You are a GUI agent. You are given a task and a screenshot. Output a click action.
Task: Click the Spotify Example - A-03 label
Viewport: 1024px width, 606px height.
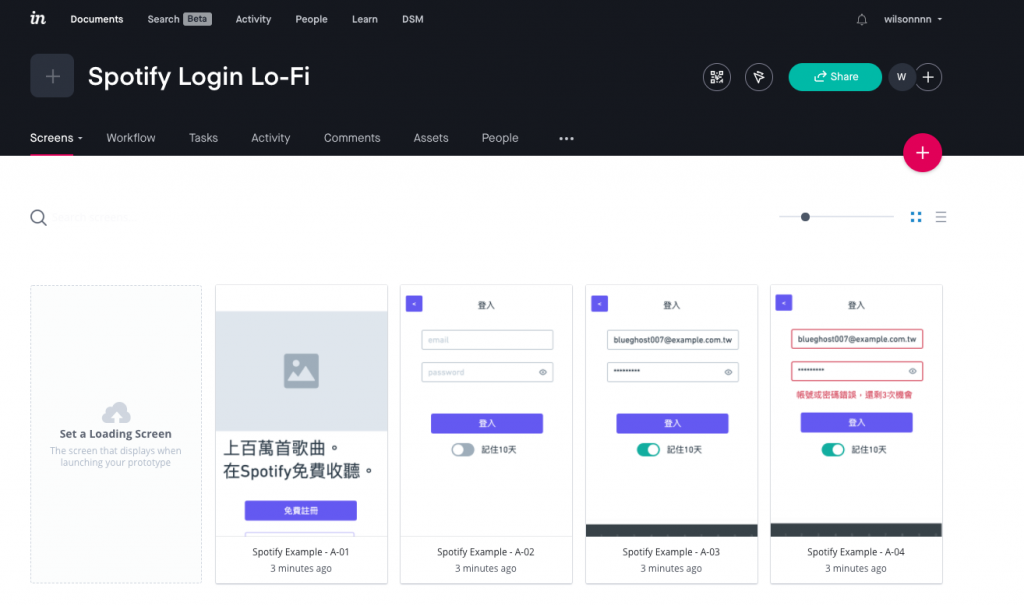[671, 552]
